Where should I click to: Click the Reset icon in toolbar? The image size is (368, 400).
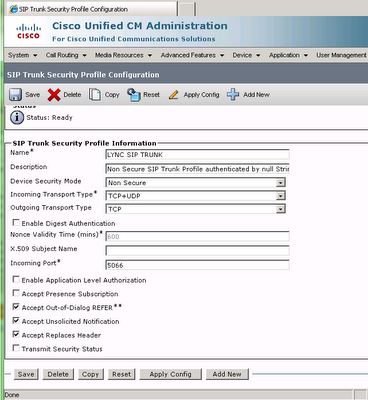coord(134,95)
